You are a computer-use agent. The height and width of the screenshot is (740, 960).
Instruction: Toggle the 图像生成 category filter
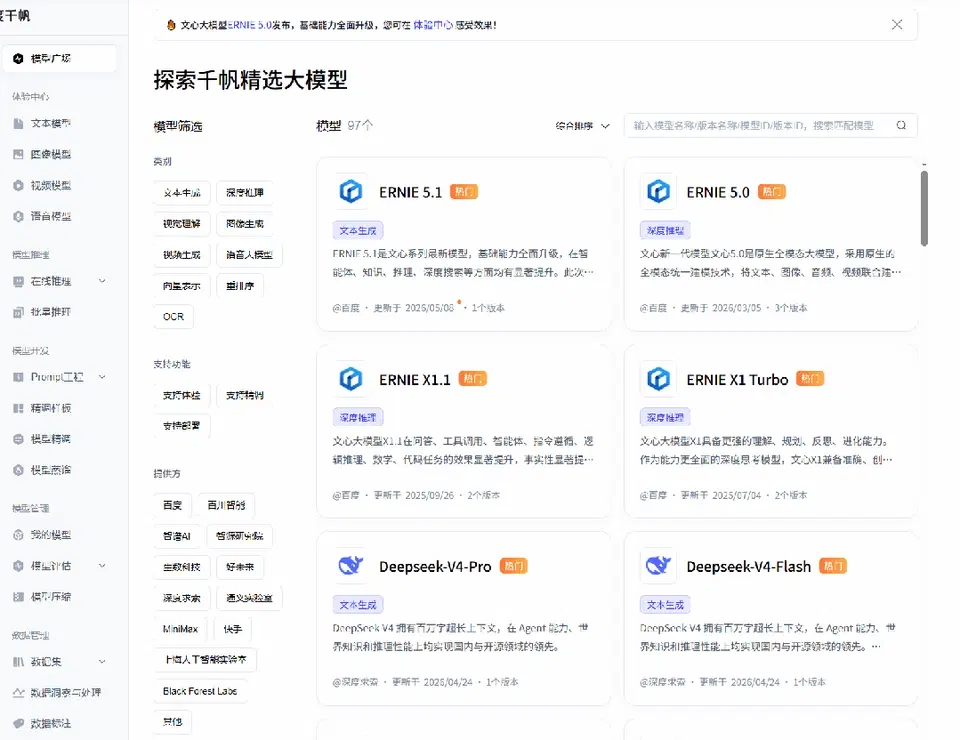245,224
